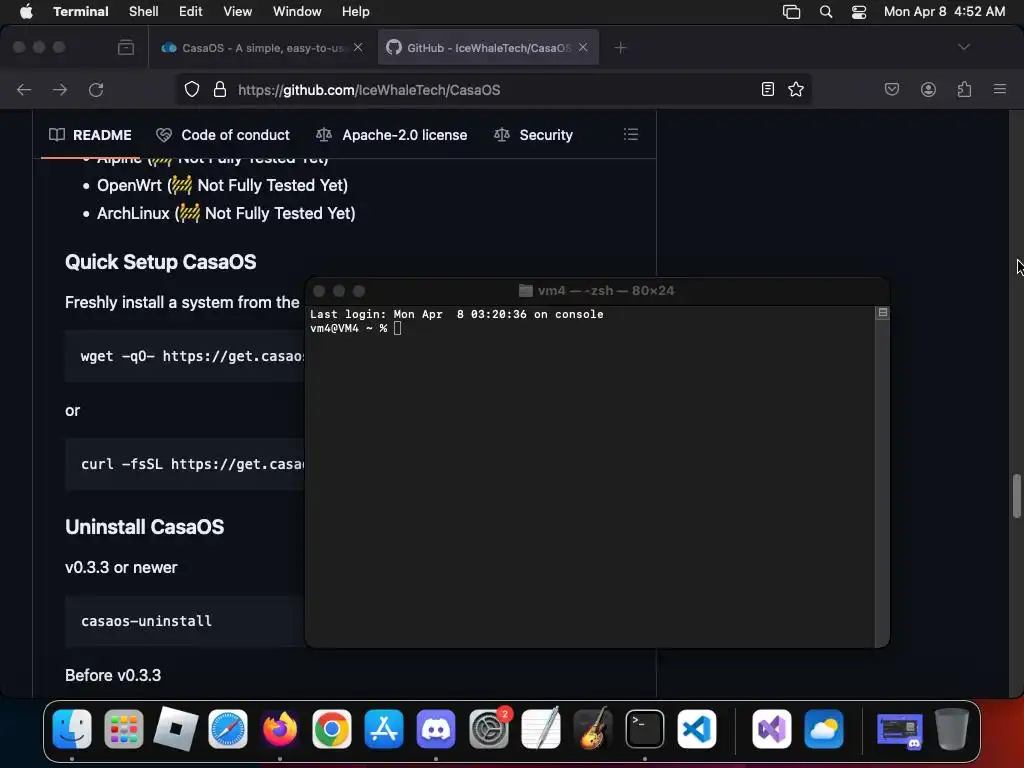
Task: Open tracking protection shield icon
Action: pyautogui.click(x=191, y=89)
